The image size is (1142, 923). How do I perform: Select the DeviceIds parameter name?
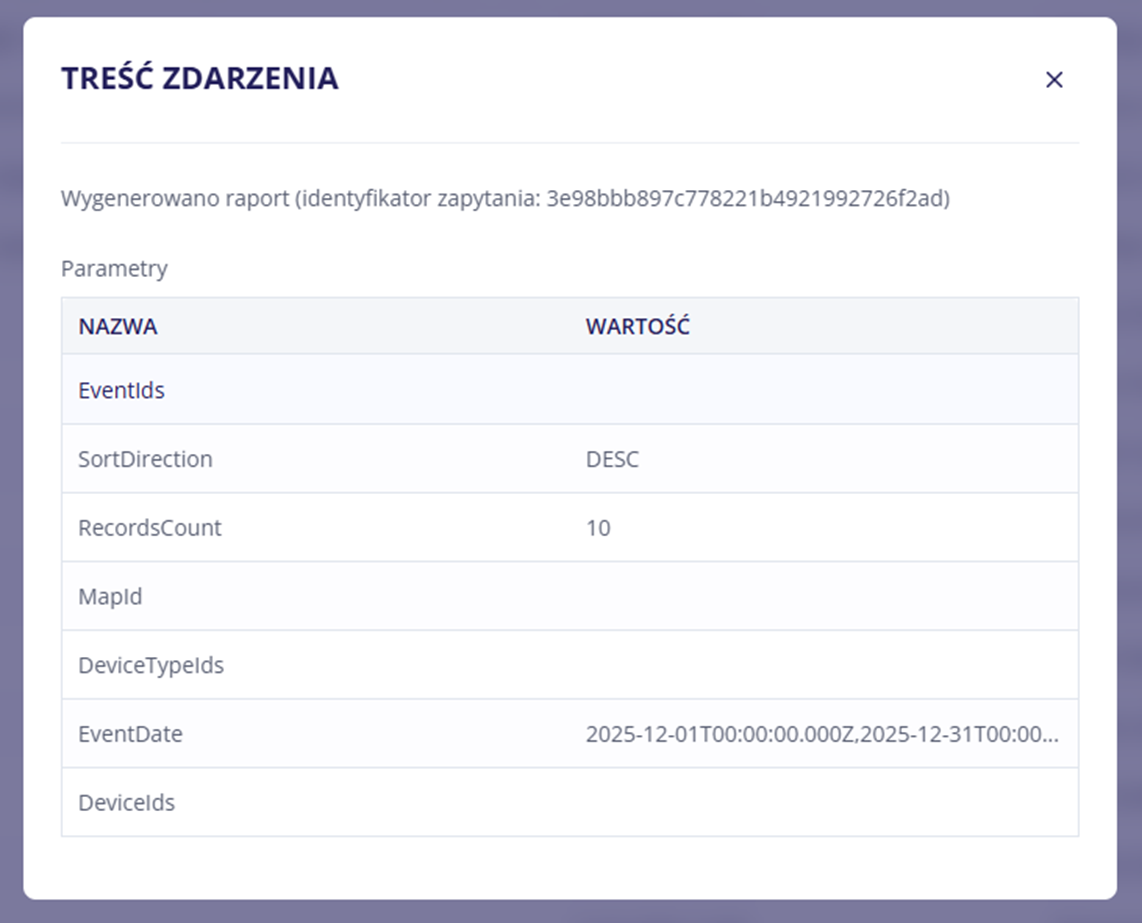click(x=126, y=802)
